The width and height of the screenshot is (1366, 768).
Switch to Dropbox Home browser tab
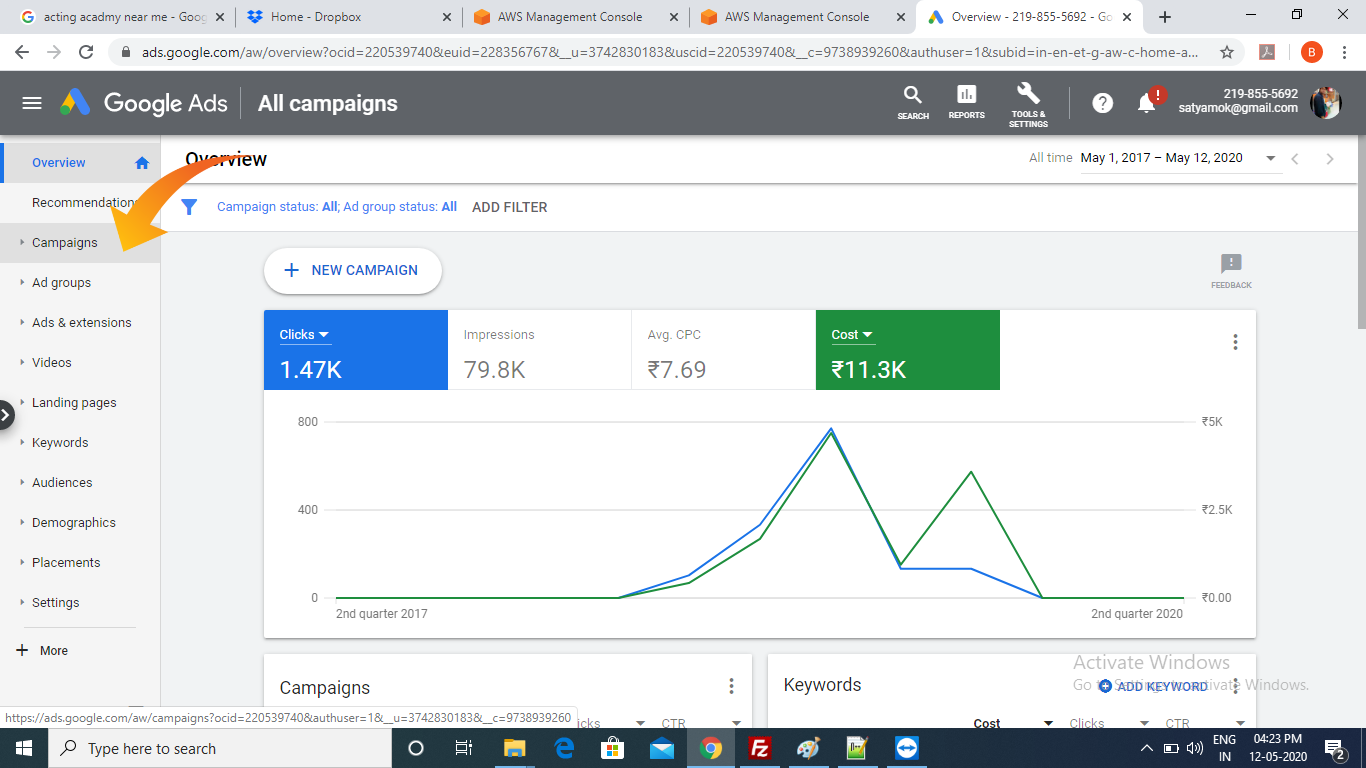tap(348, 17)
